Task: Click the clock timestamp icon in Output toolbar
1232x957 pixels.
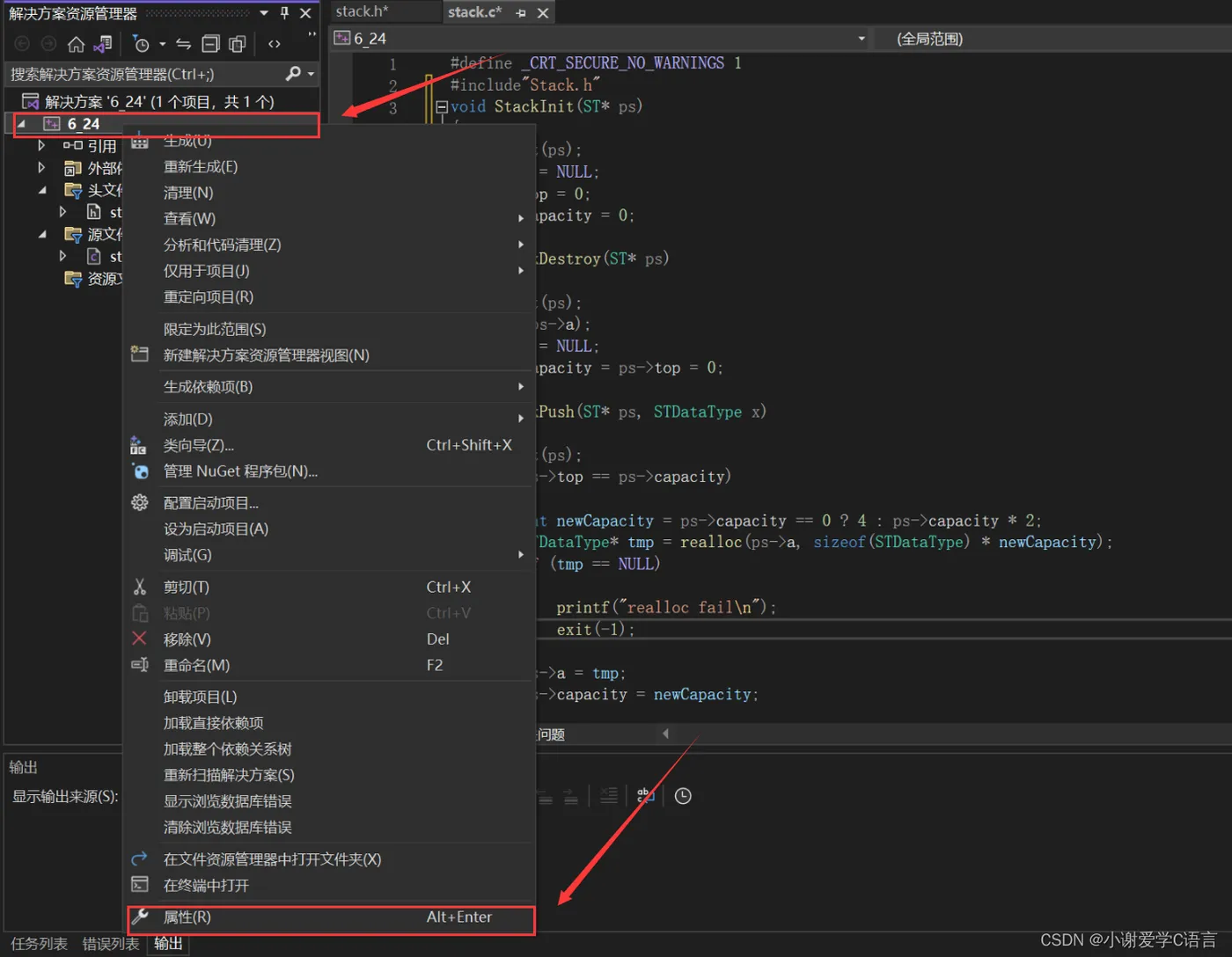Action: [x=683, y=796]
